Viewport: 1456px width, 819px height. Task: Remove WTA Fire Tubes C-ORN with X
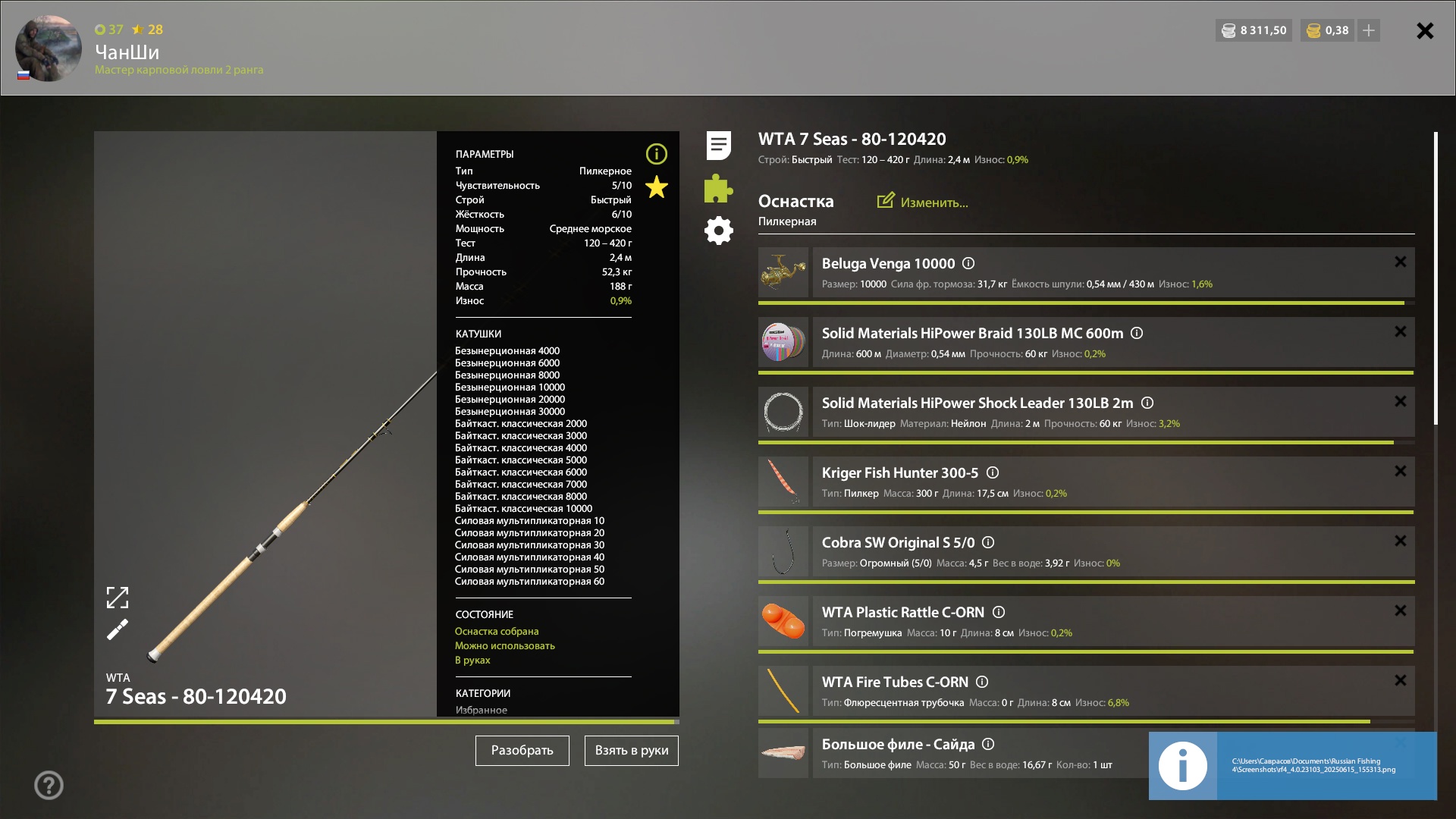1400,680
